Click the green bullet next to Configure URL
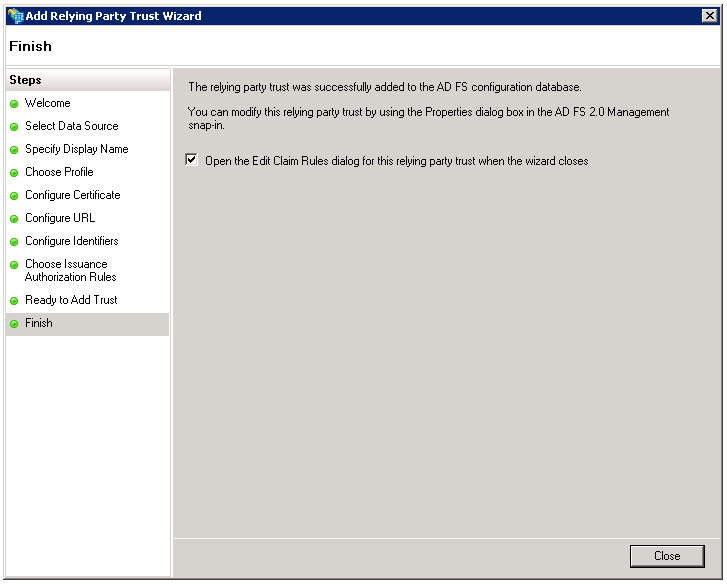This screenshot has width=727, height=584. click(14, 219)
